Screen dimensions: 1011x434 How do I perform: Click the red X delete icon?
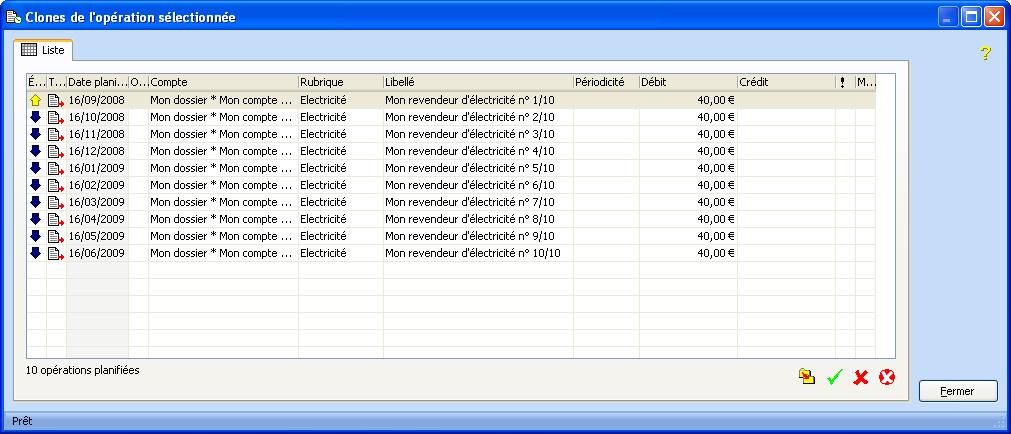click(860, 377)
